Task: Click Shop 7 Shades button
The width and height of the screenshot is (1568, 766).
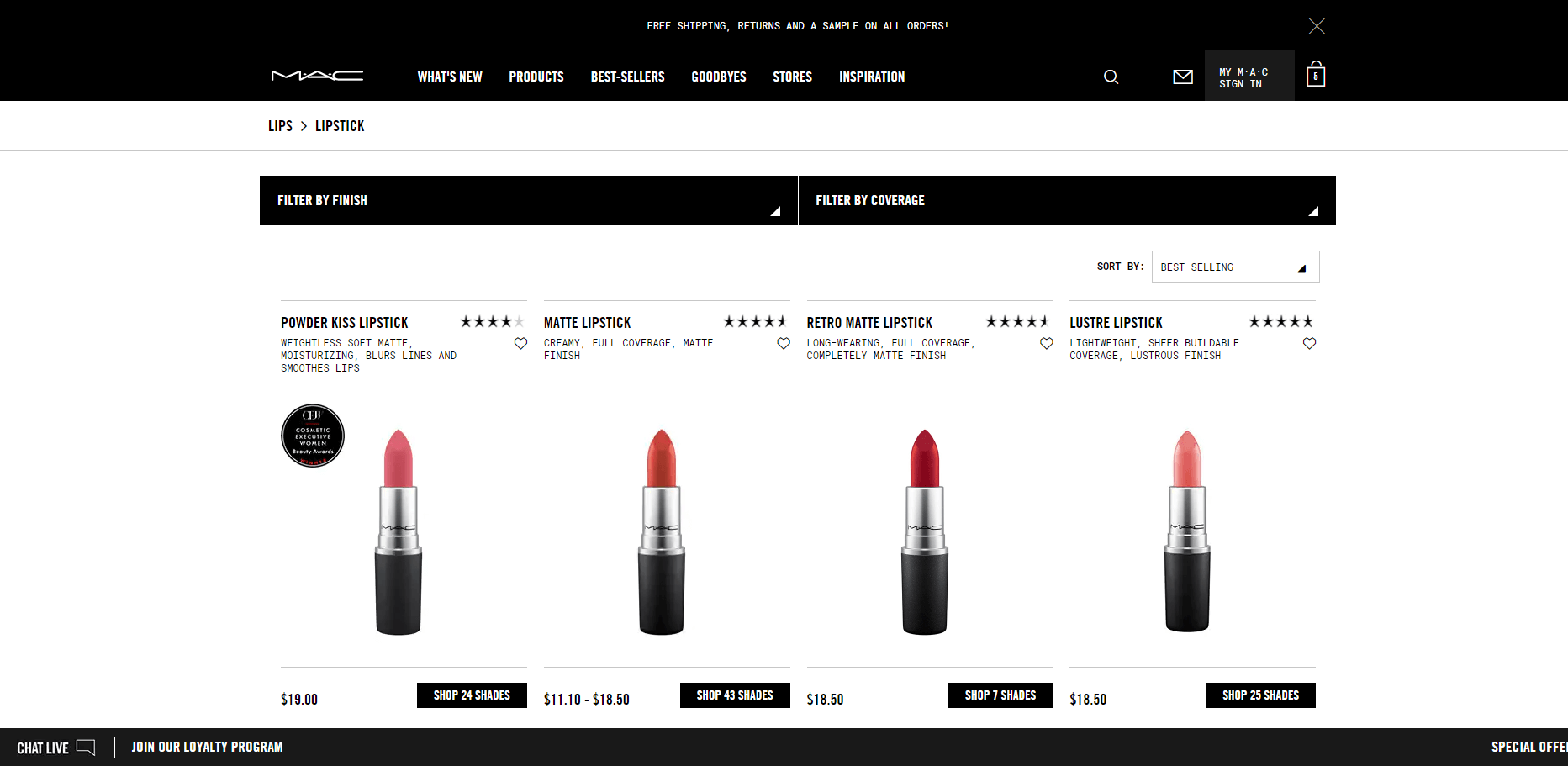Action: 1000,695
